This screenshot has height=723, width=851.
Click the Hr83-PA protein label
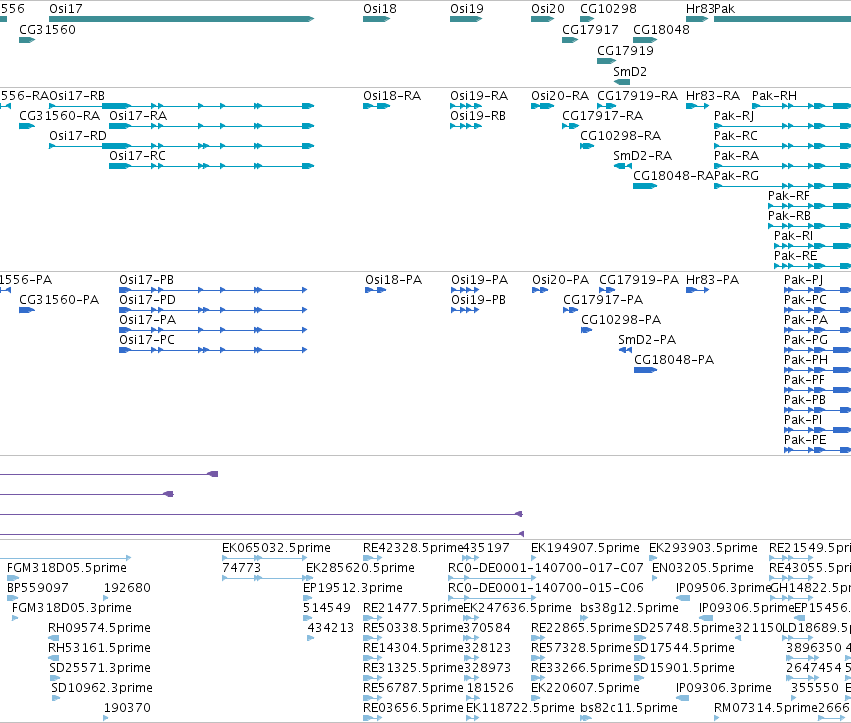712,280
